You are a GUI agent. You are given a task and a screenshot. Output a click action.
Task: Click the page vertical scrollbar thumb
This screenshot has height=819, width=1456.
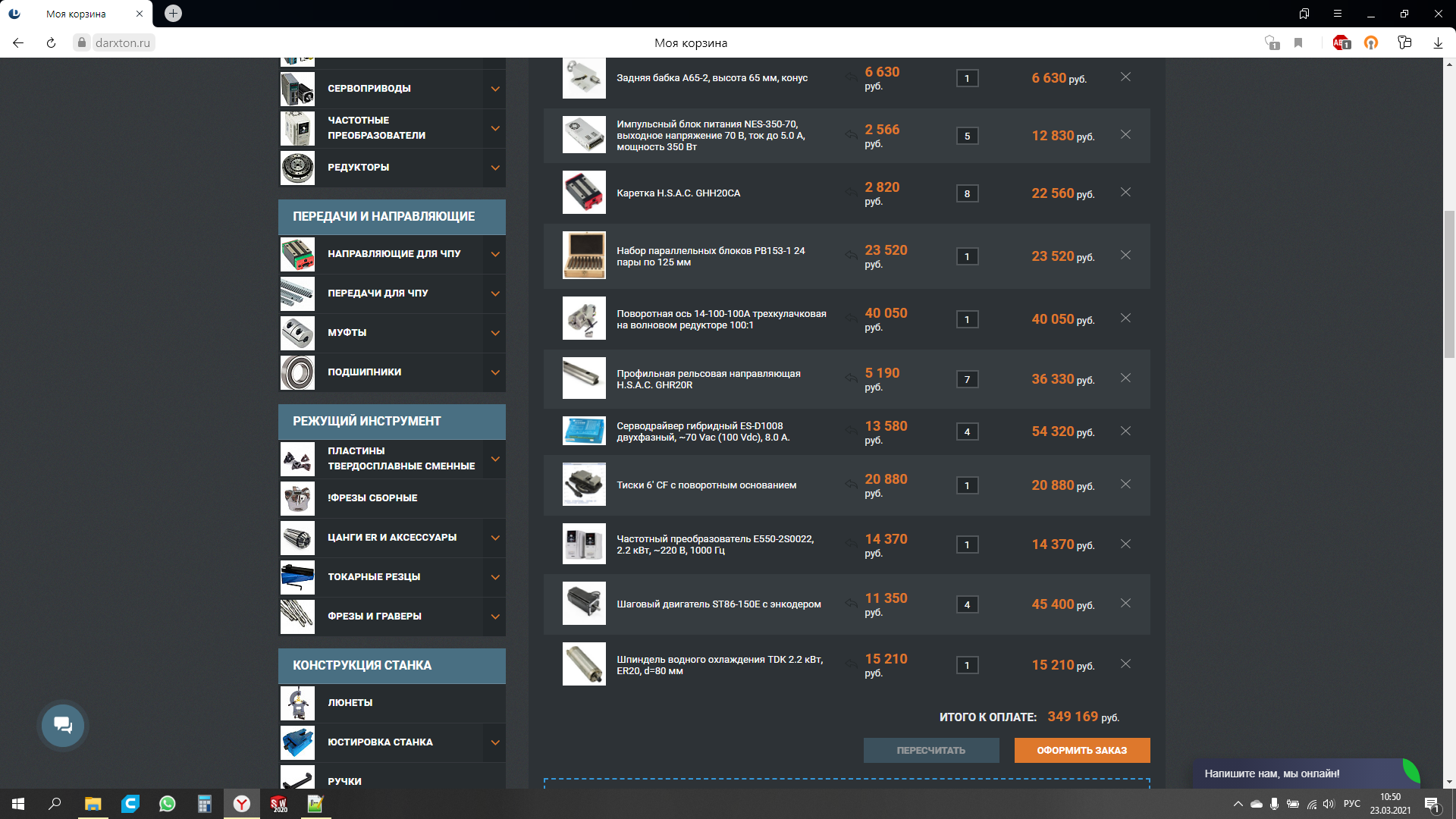(1449, 284)
